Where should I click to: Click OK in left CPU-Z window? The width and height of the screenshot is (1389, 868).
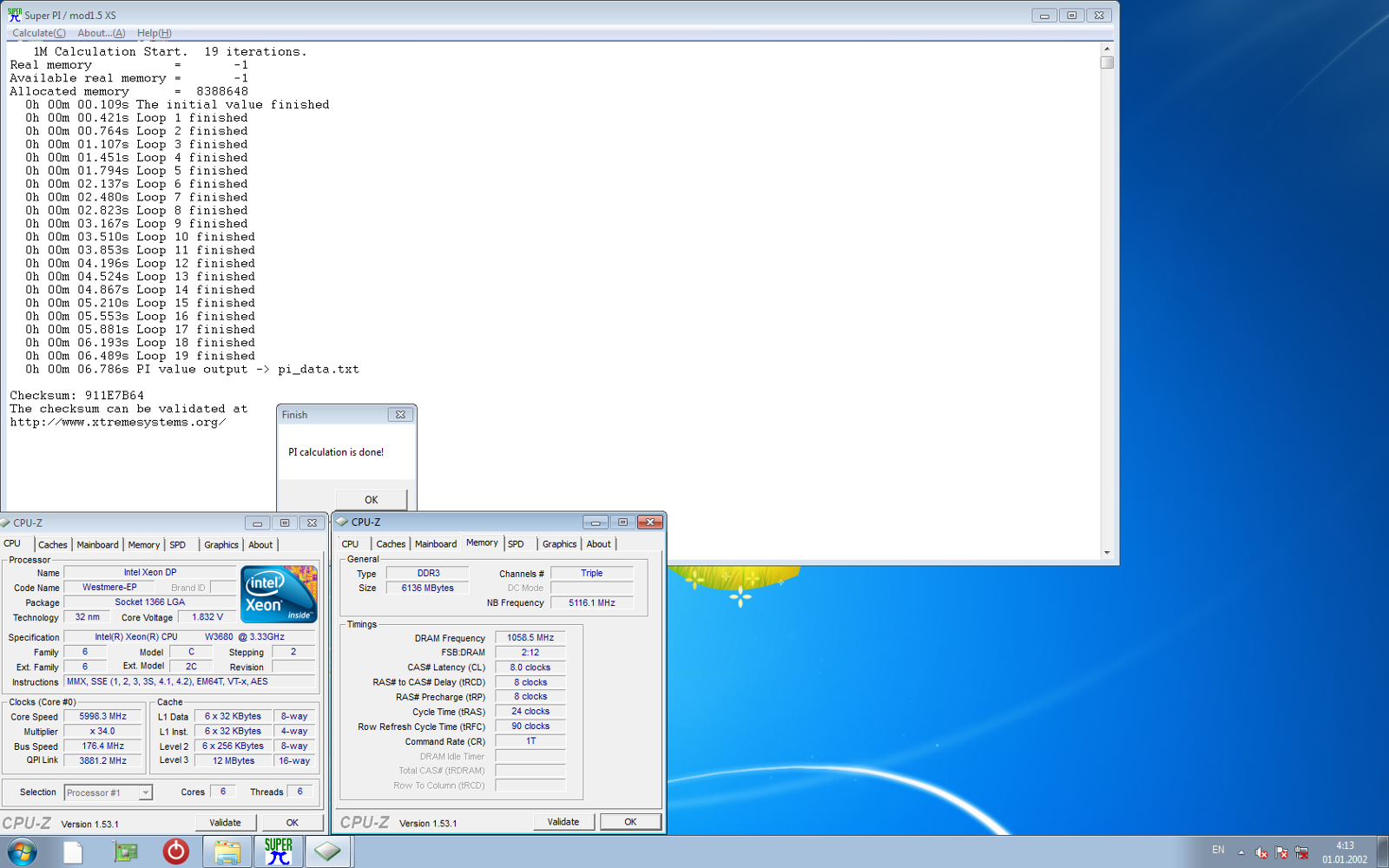click(x=293, y=822)
